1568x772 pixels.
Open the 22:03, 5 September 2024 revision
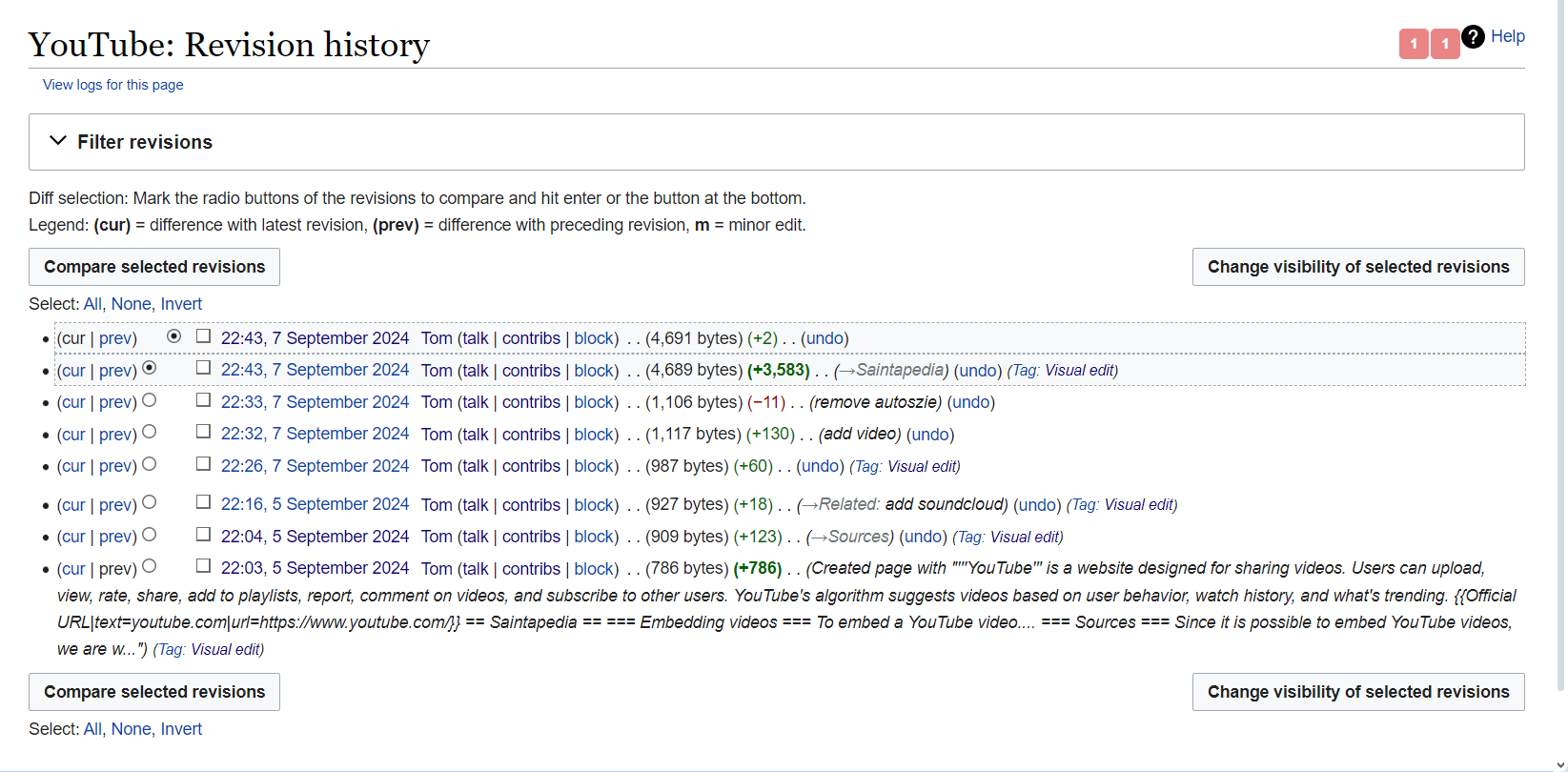click(x=315, y=568)
